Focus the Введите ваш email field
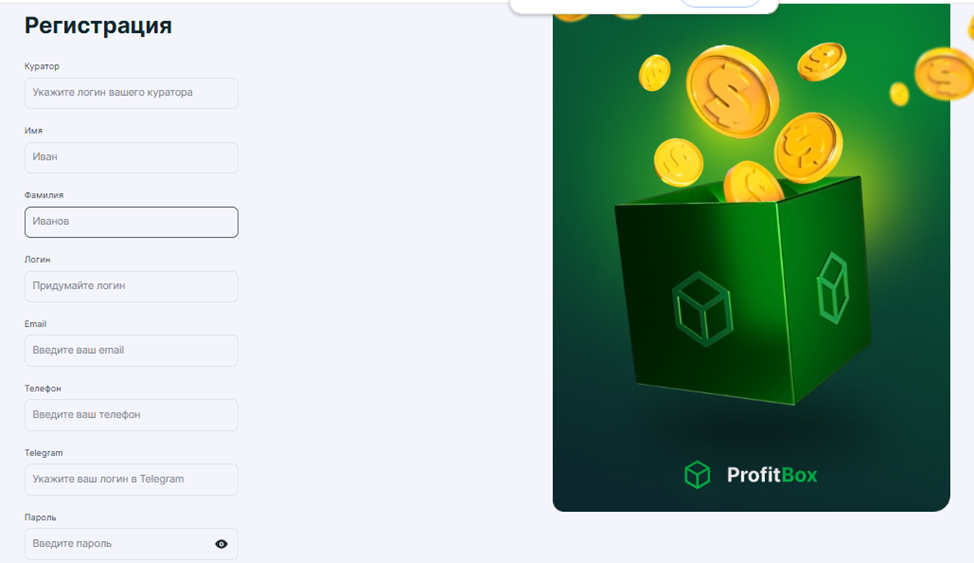 coord(131,350)
